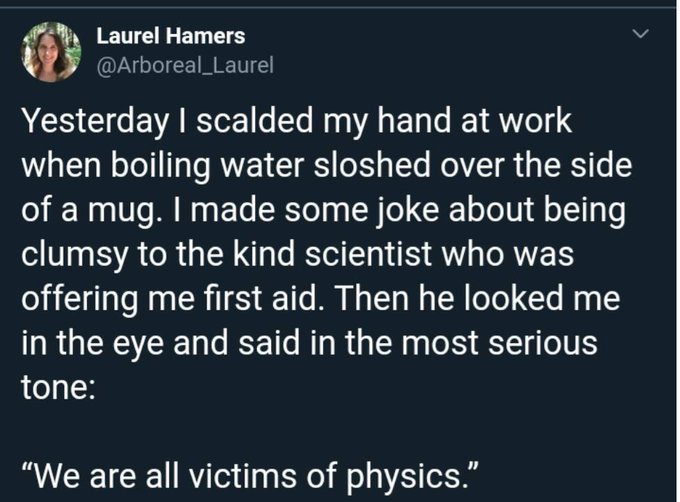Click the word "scalded" in first line
This screenshot has height=502, width=680.
[255, 121]
